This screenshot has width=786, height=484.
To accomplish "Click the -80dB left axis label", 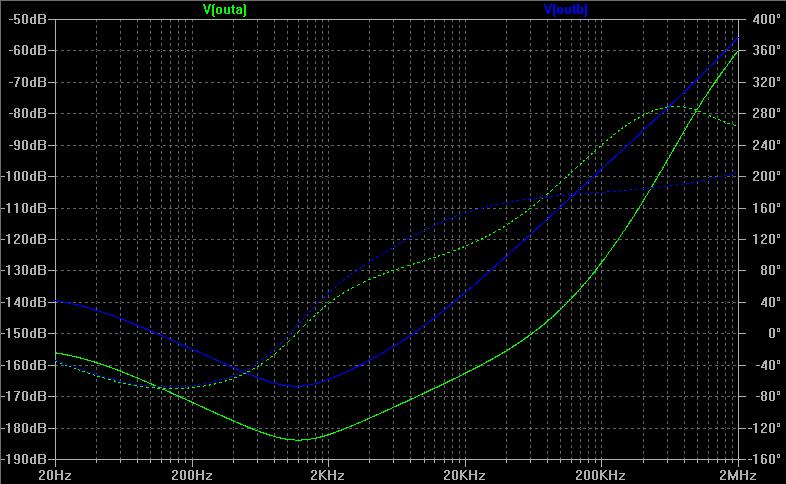I will tap(28, 113).
